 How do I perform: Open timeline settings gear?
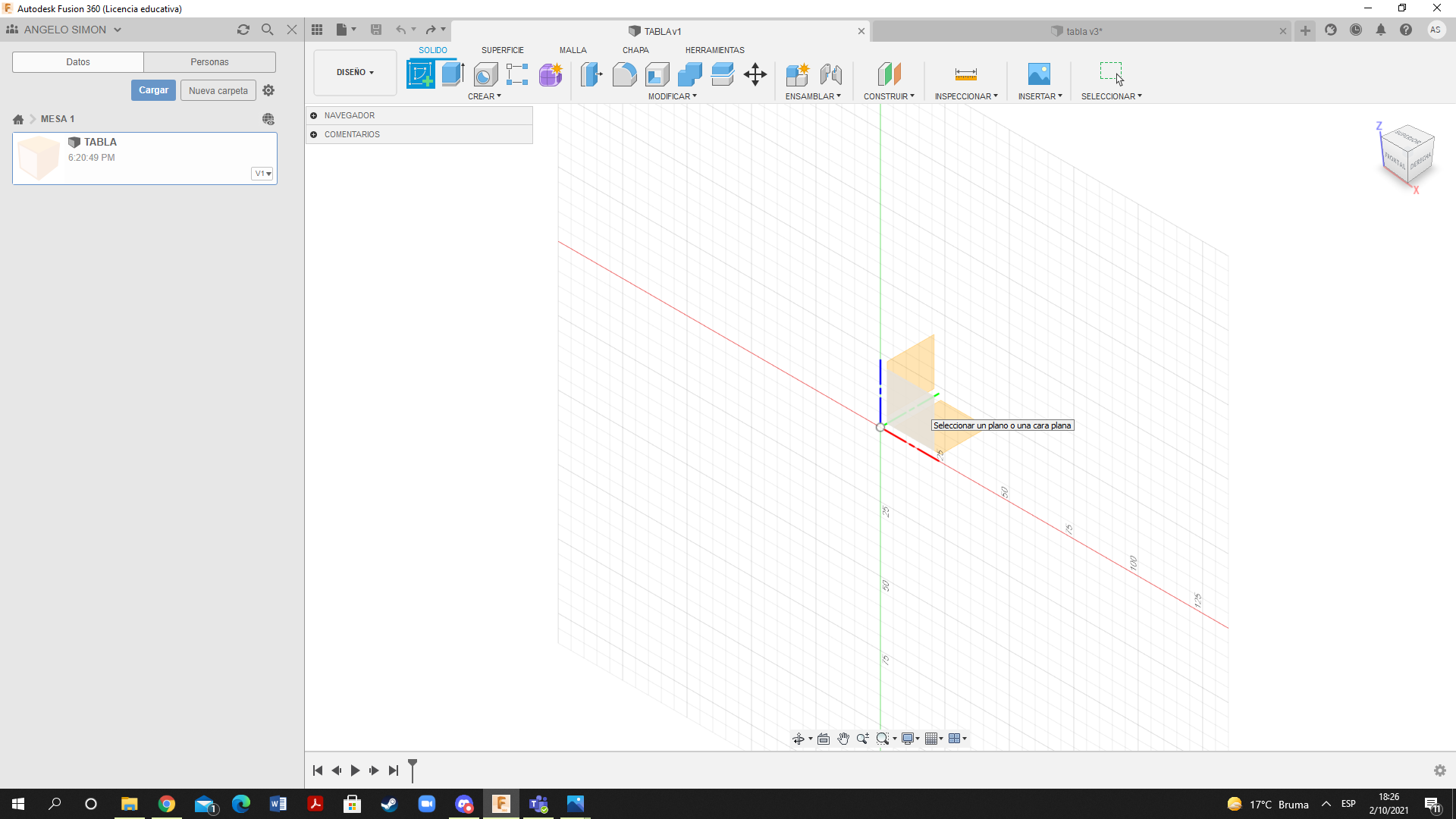tap(1440, 770)
